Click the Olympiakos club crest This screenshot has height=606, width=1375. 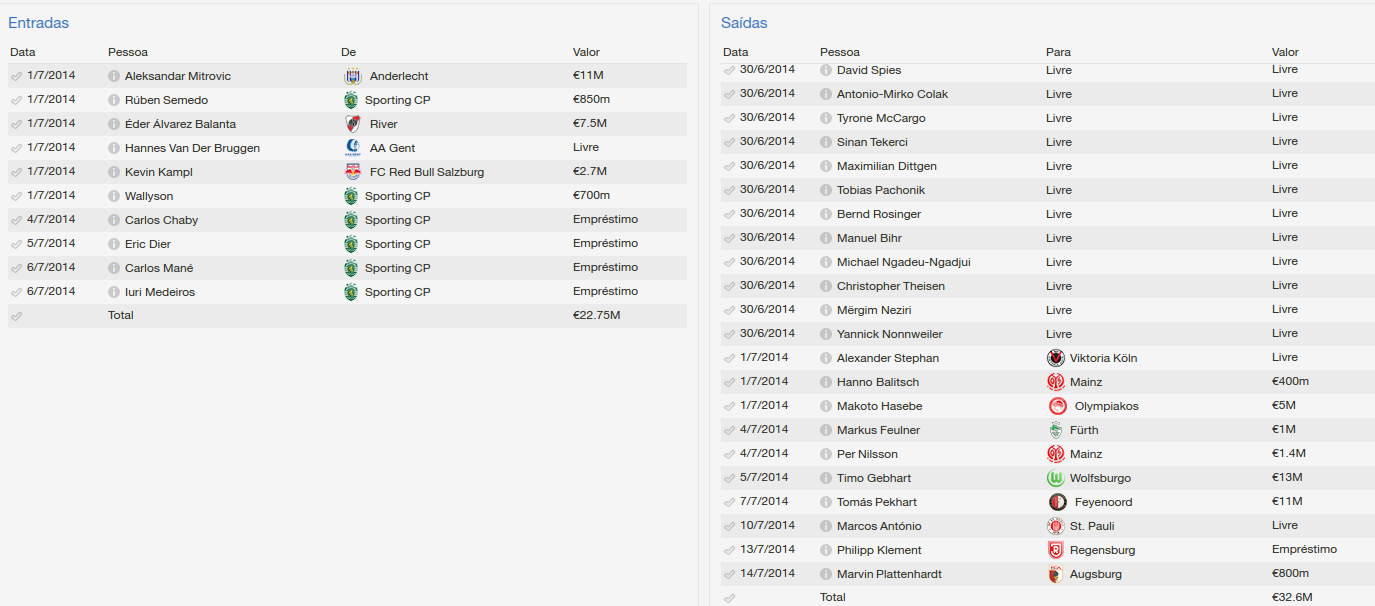point(1057,406)
